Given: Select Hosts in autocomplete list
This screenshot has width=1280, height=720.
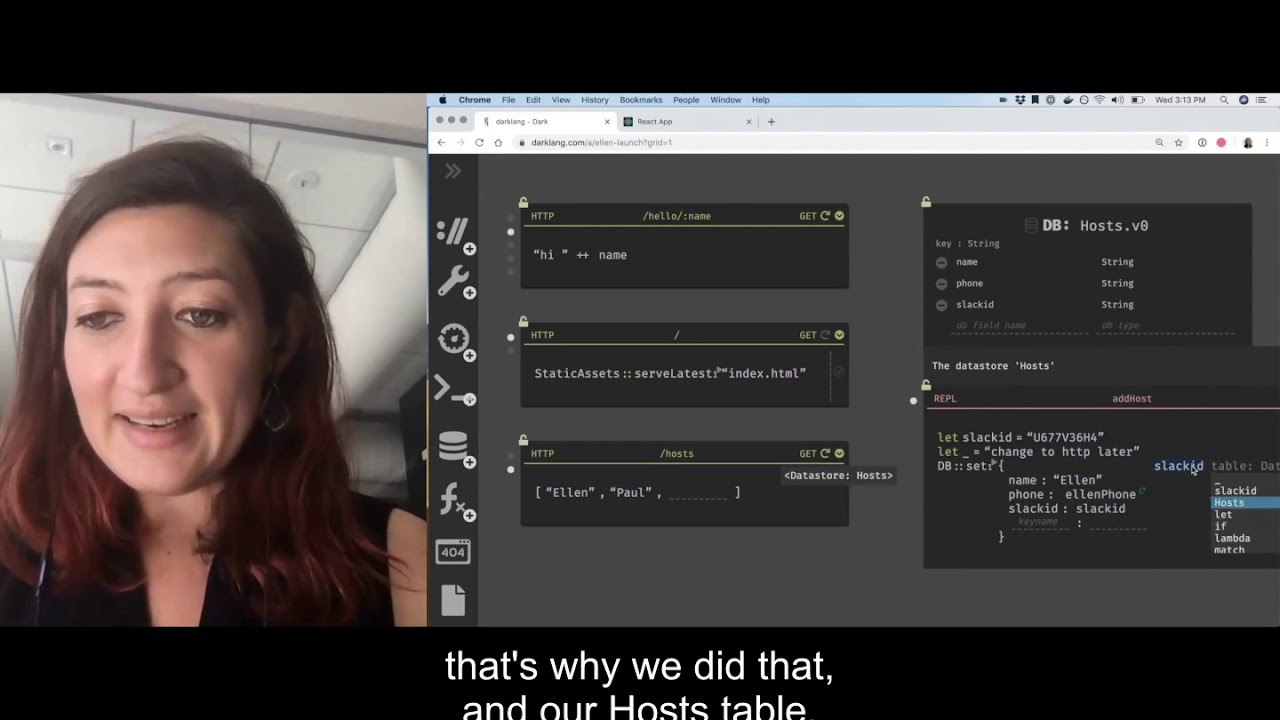Looking at the screenshot, I should point(1246,503).
